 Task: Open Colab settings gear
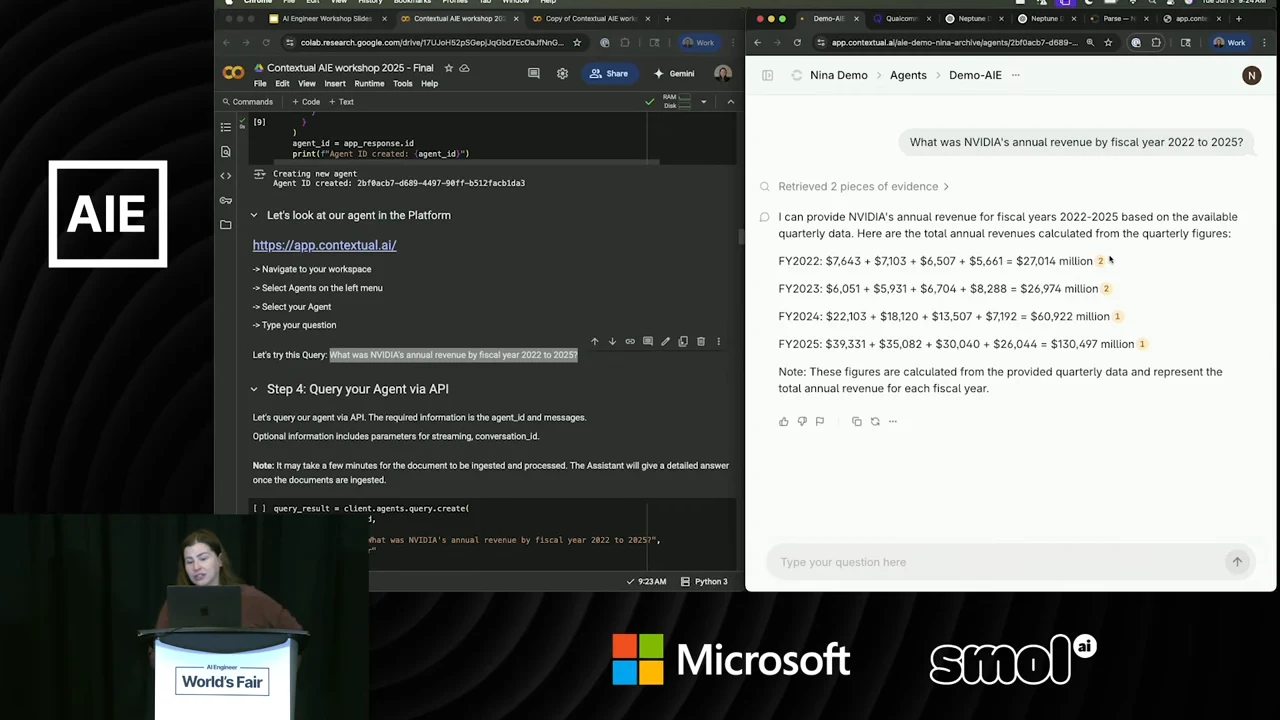[562, 73]
